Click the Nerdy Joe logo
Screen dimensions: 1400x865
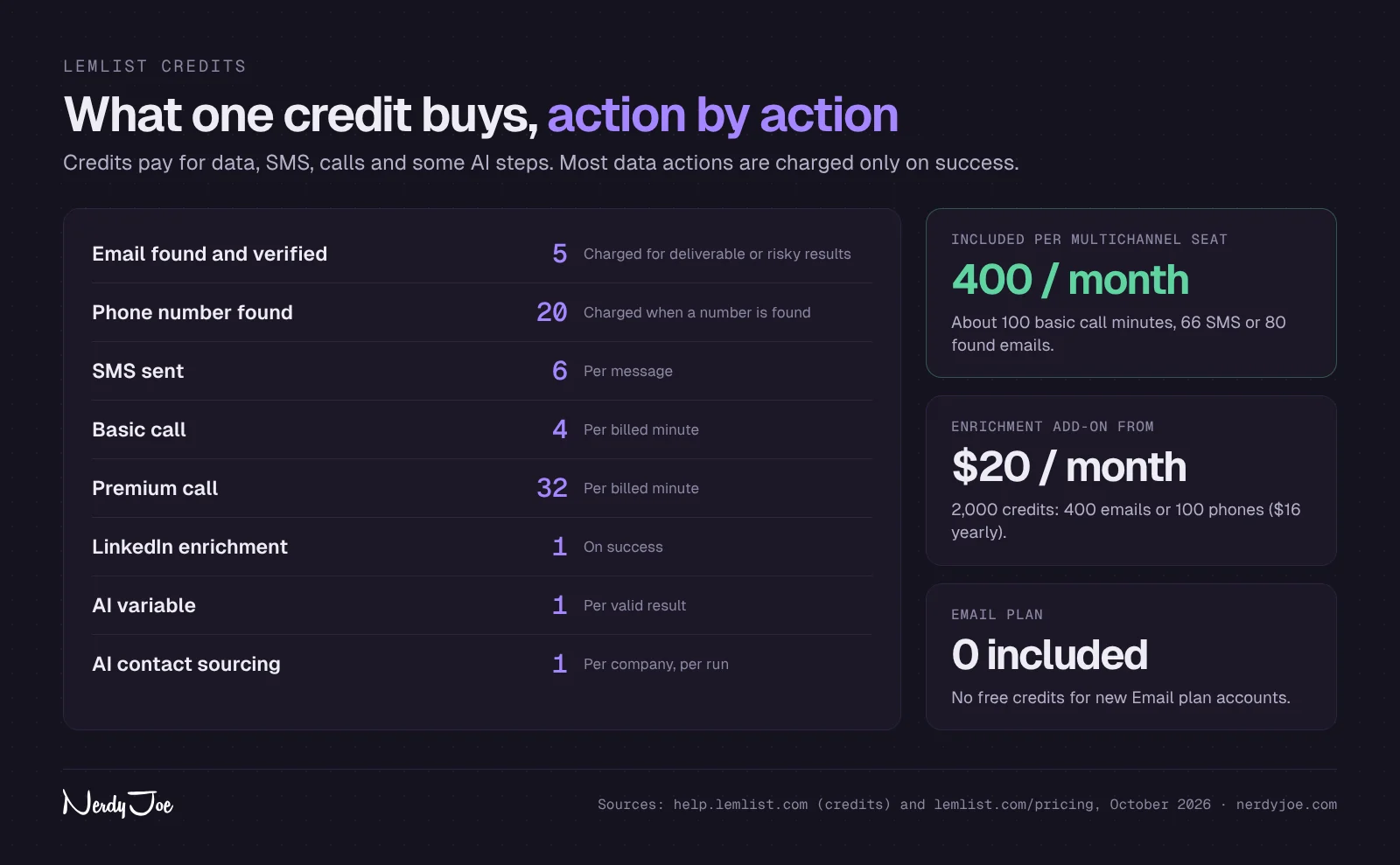point(118,803)
